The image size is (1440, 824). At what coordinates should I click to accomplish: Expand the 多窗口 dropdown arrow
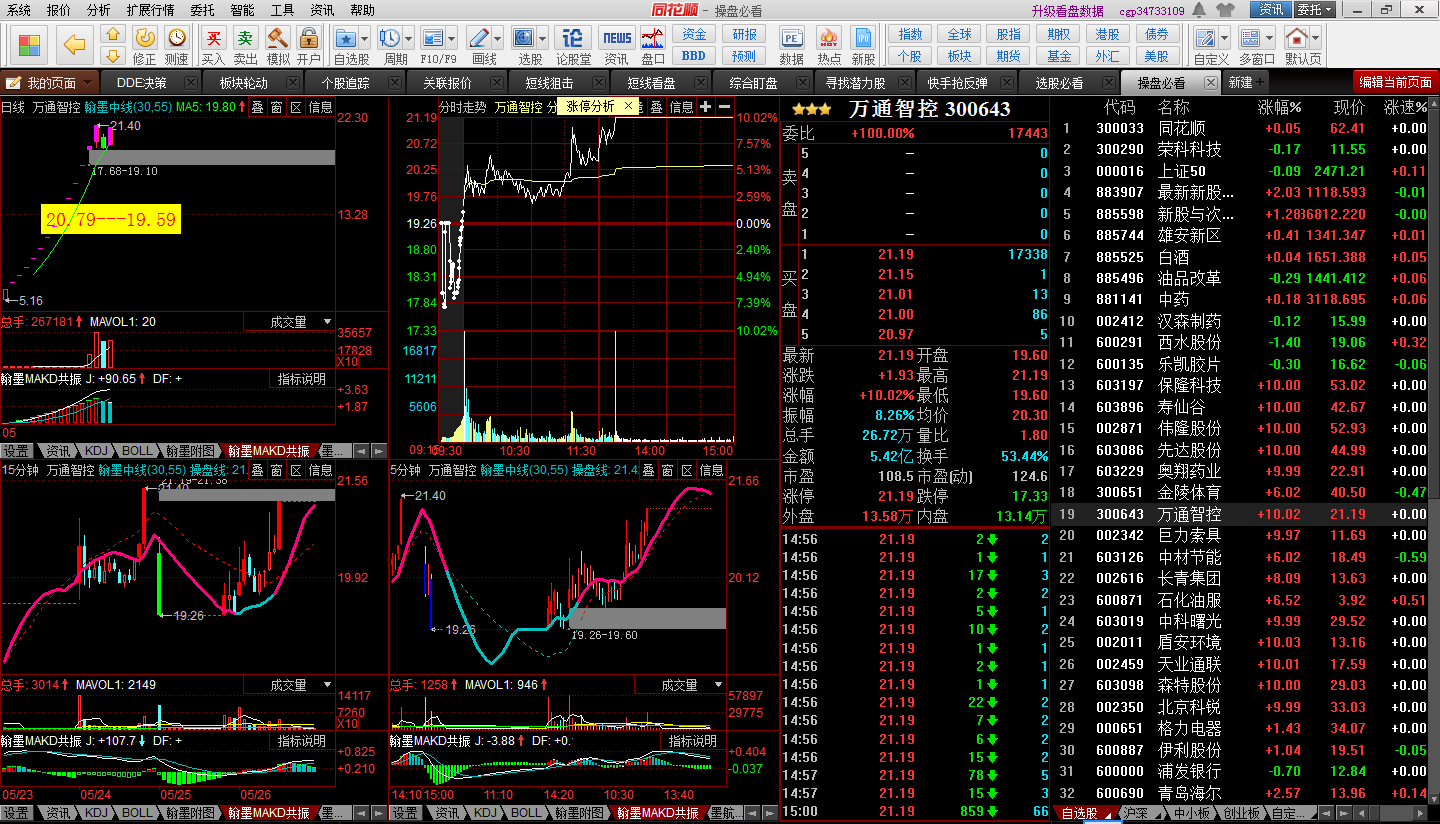[x=1268, y=38]
